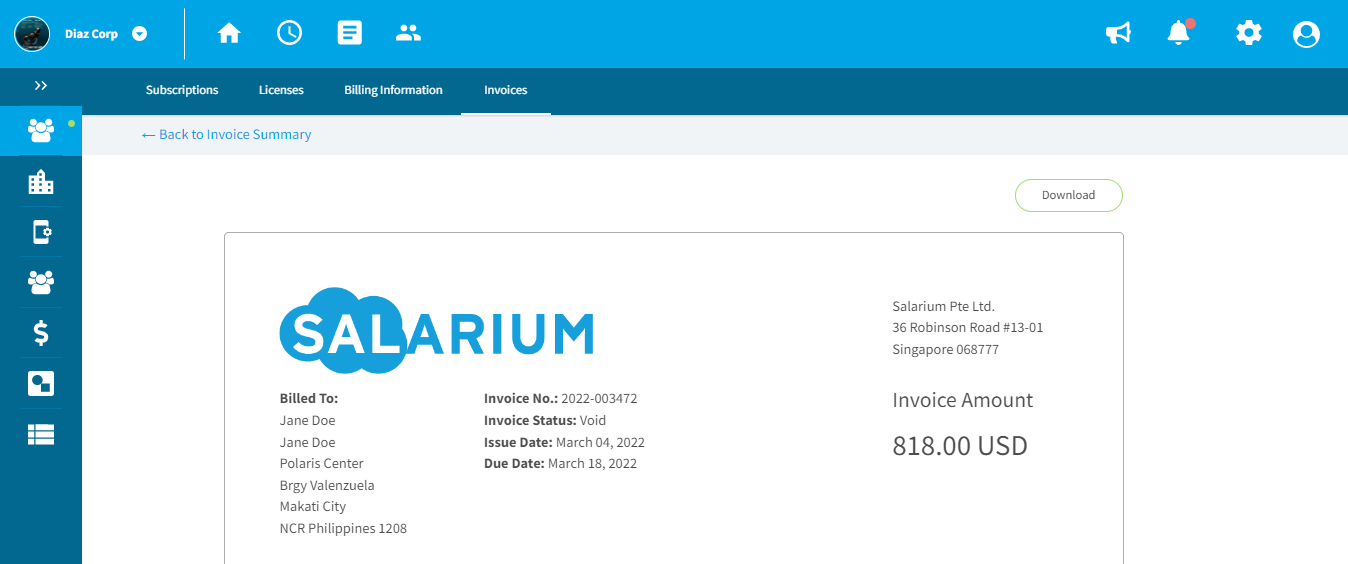Click the NCR Philippines 1208 line
The width and height of the screenshot is (1348, 564).
343,528
